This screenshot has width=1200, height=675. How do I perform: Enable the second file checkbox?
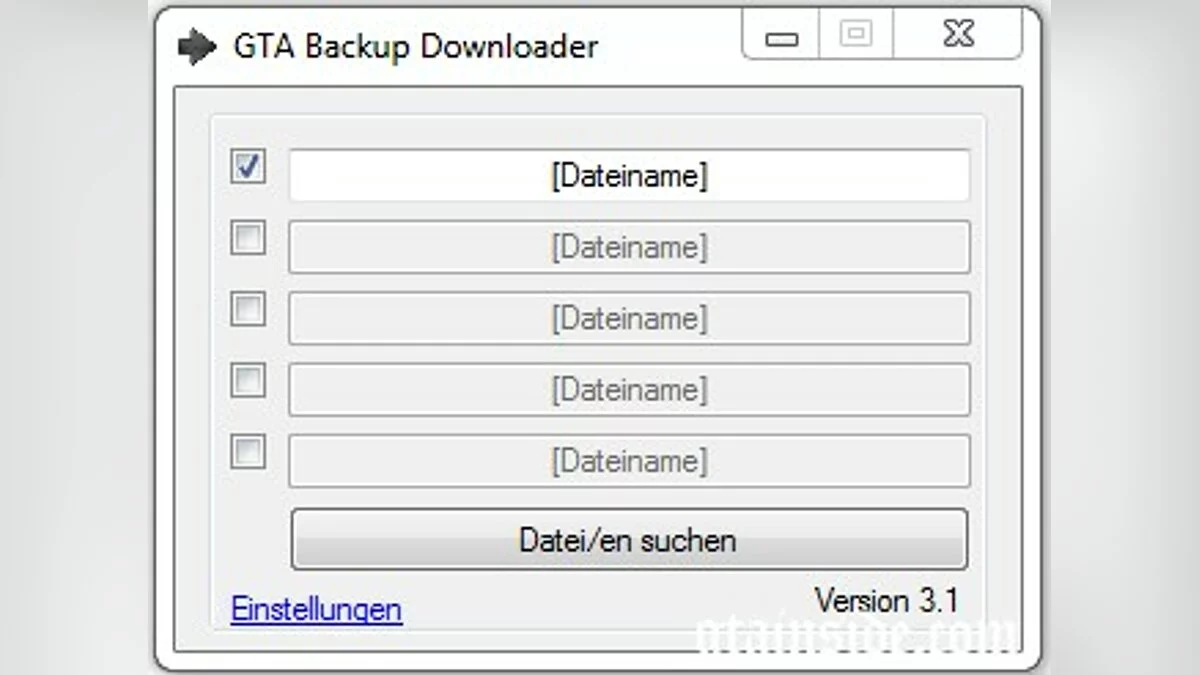(247, 240)
